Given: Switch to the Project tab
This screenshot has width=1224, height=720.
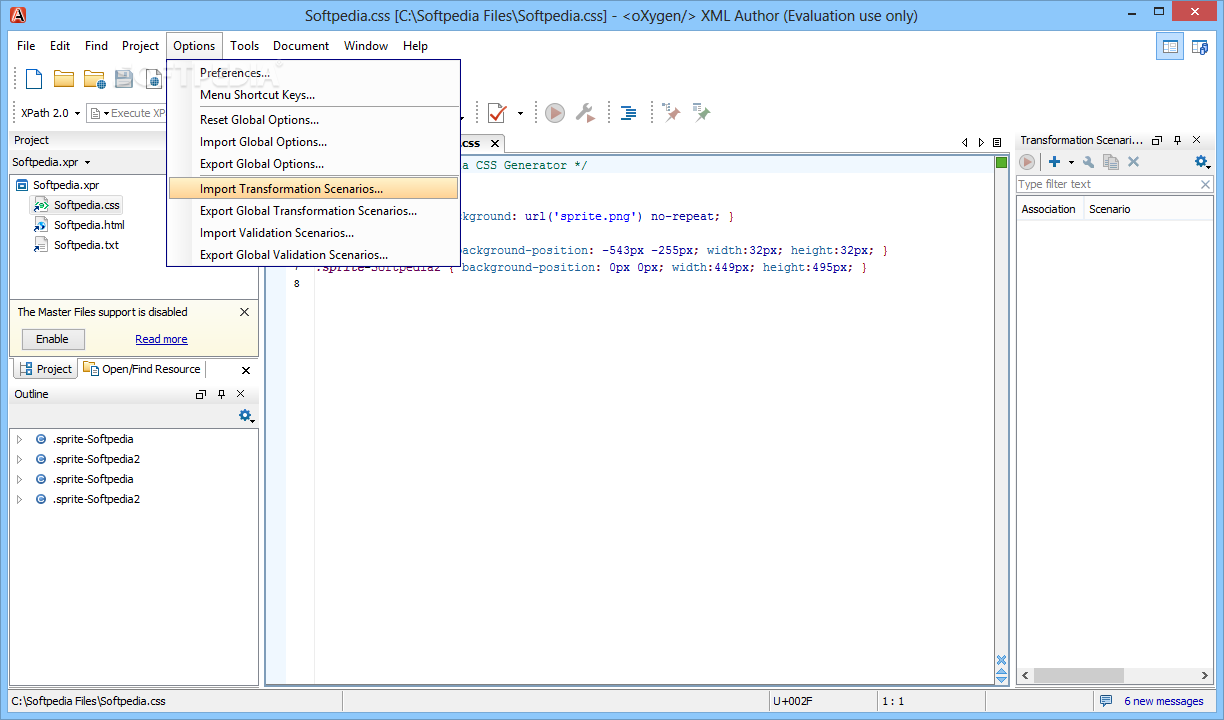Looking at the screenshot, I should (46, 369).
